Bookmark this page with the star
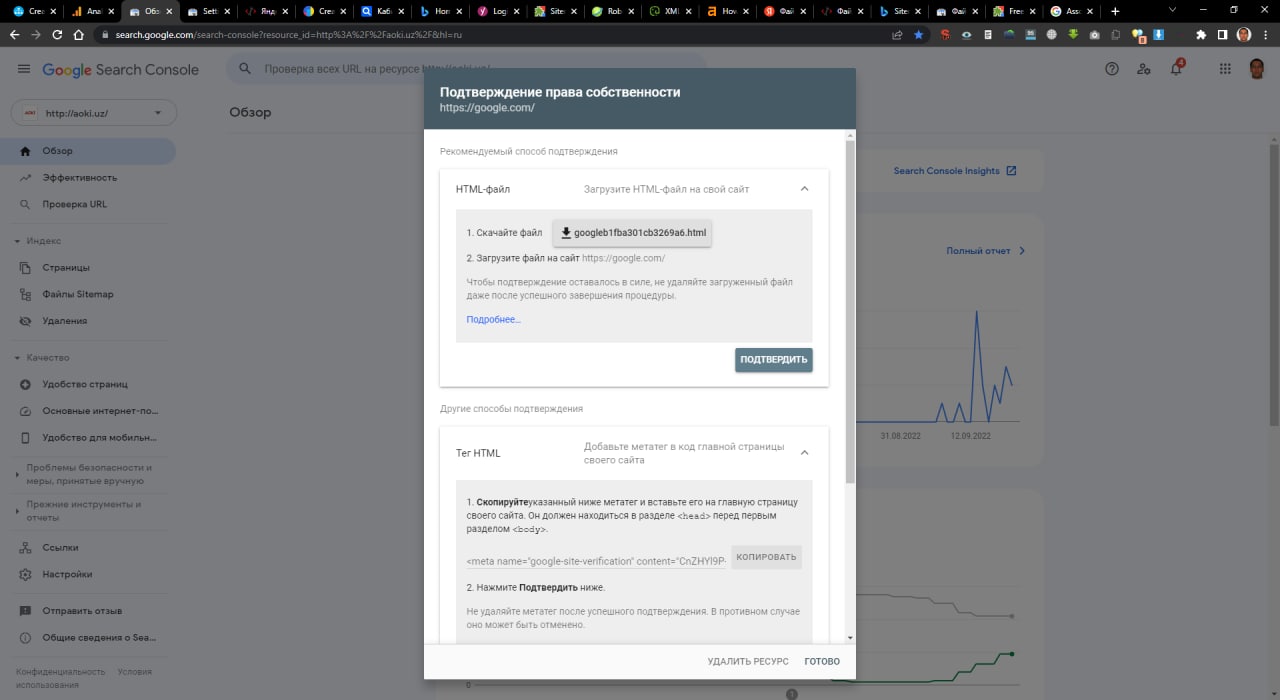The image size is (1280, 700). (918, 34)
